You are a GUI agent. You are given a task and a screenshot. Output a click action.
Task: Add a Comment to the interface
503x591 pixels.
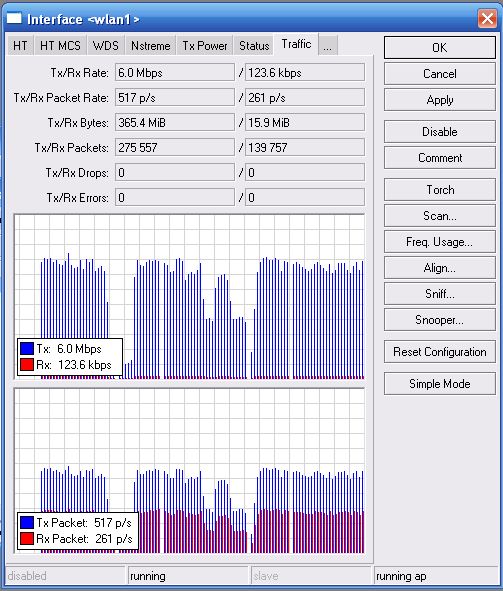tap(440, 158)
